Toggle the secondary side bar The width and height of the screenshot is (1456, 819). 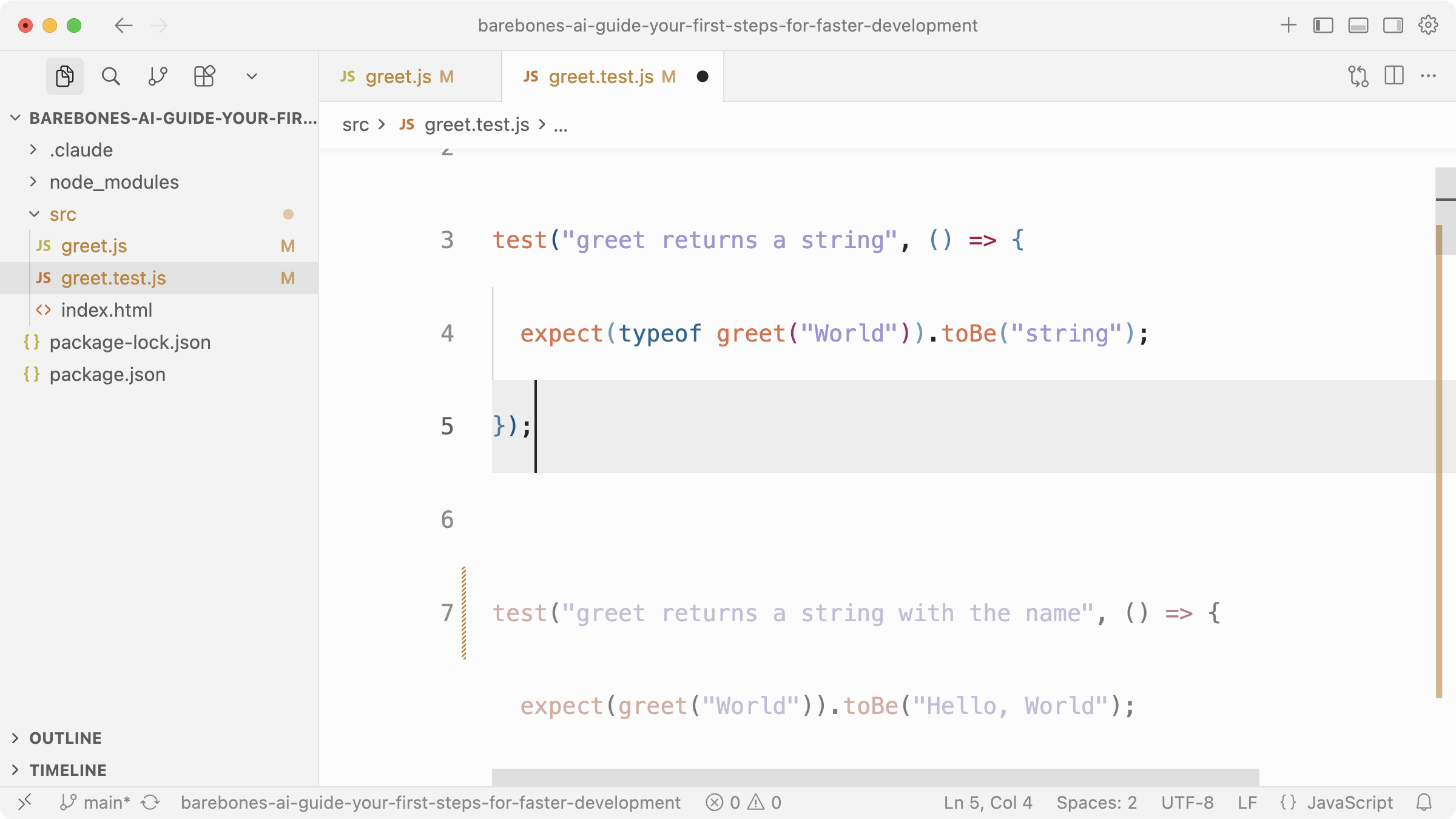[1393, 25]
